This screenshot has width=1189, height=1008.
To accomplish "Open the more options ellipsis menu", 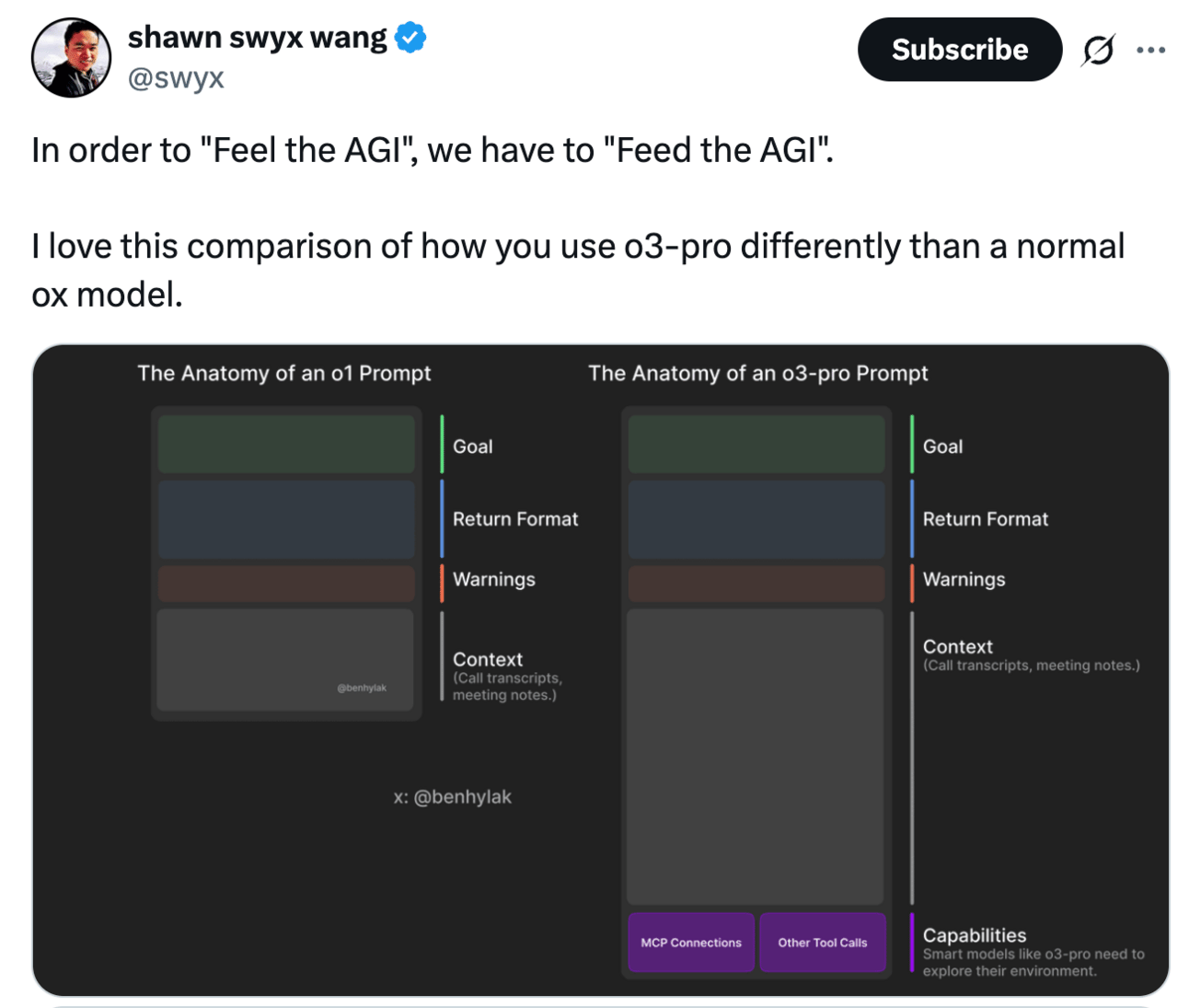I will point(1150,50).
